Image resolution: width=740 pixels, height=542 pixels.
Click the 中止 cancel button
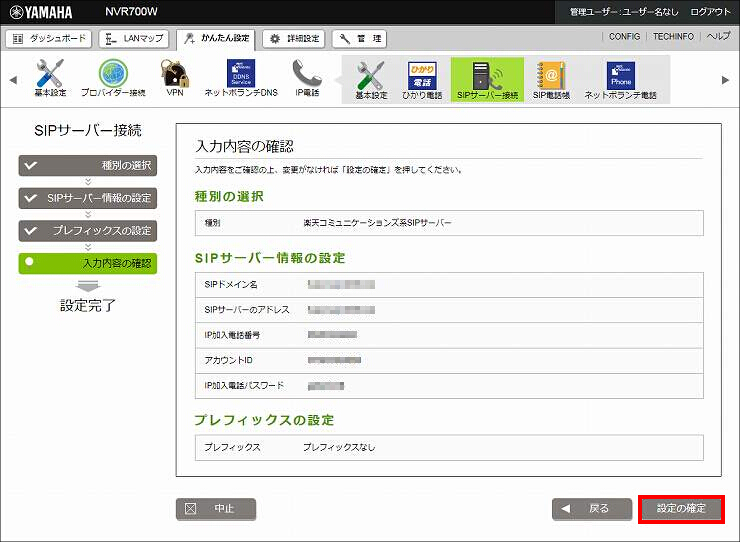(x=216, y=509)
